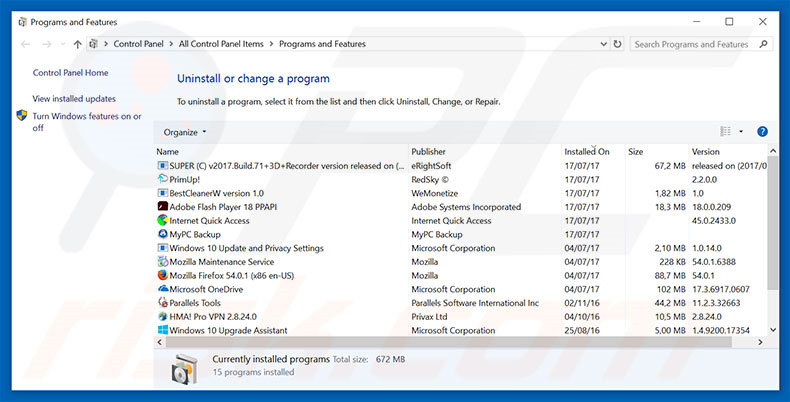Open Control Panel Home link

click(71, 73)
